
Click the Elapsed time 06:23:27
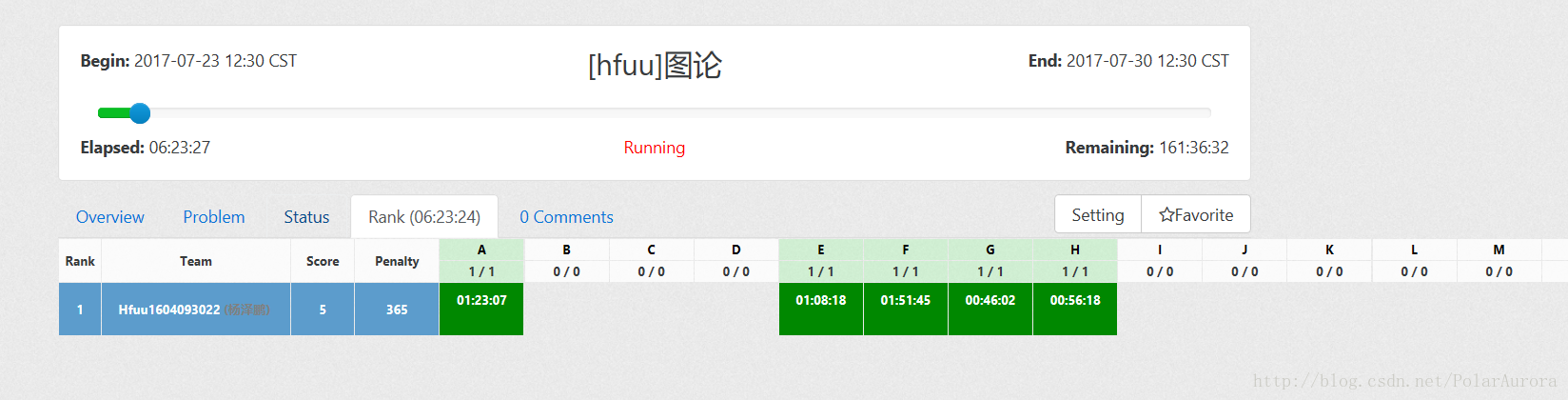180,148
